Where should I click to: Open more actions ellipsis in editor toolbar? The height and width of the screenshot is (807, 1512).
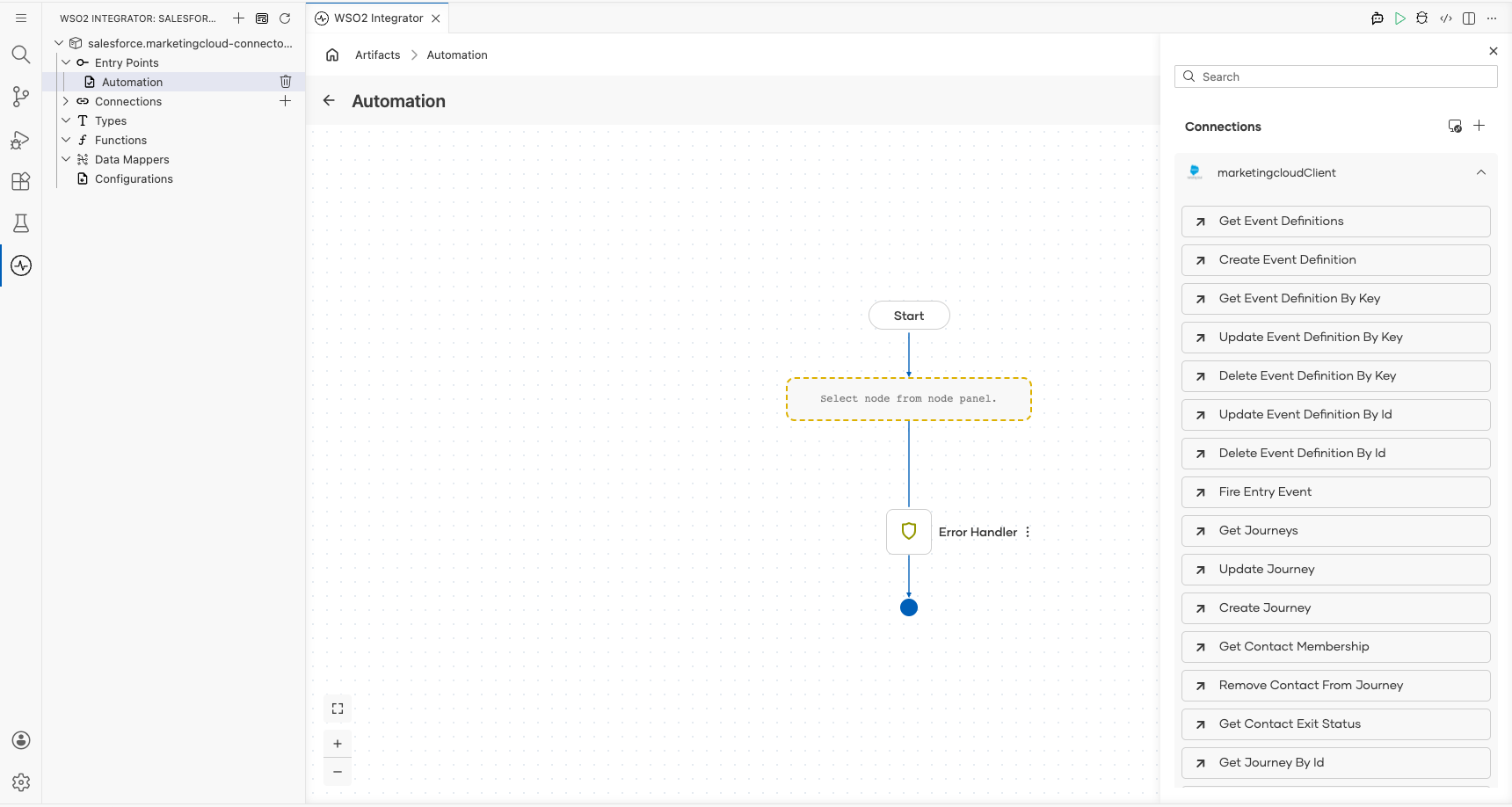(1492, 18)
